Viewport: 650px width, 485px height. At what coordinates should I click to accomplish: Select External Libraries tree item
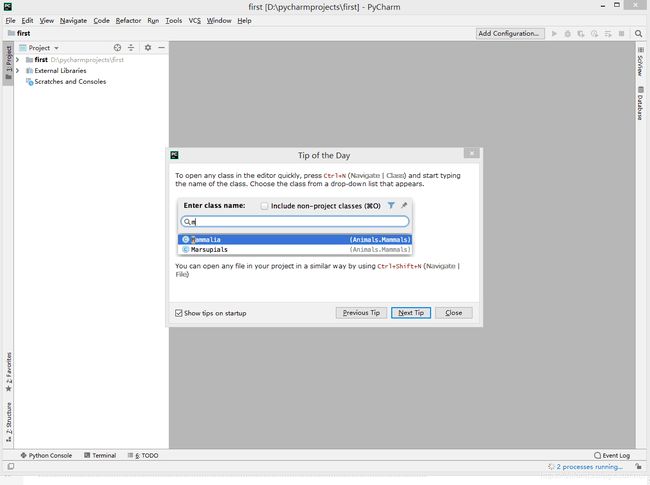click(61, 71)
